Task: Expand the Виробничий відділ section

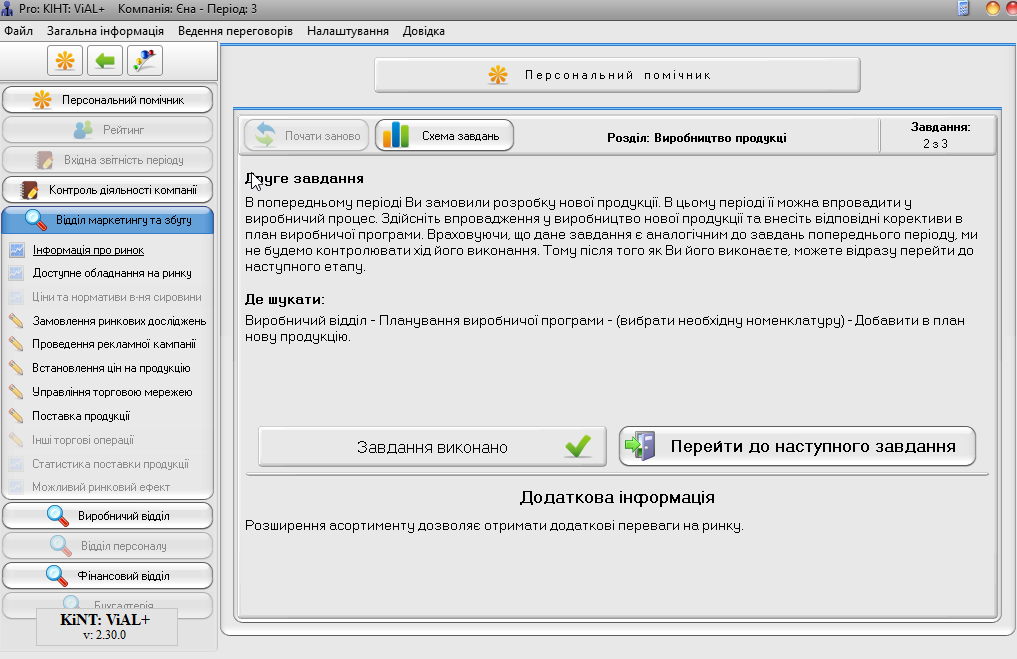Action: pos(108,516)
